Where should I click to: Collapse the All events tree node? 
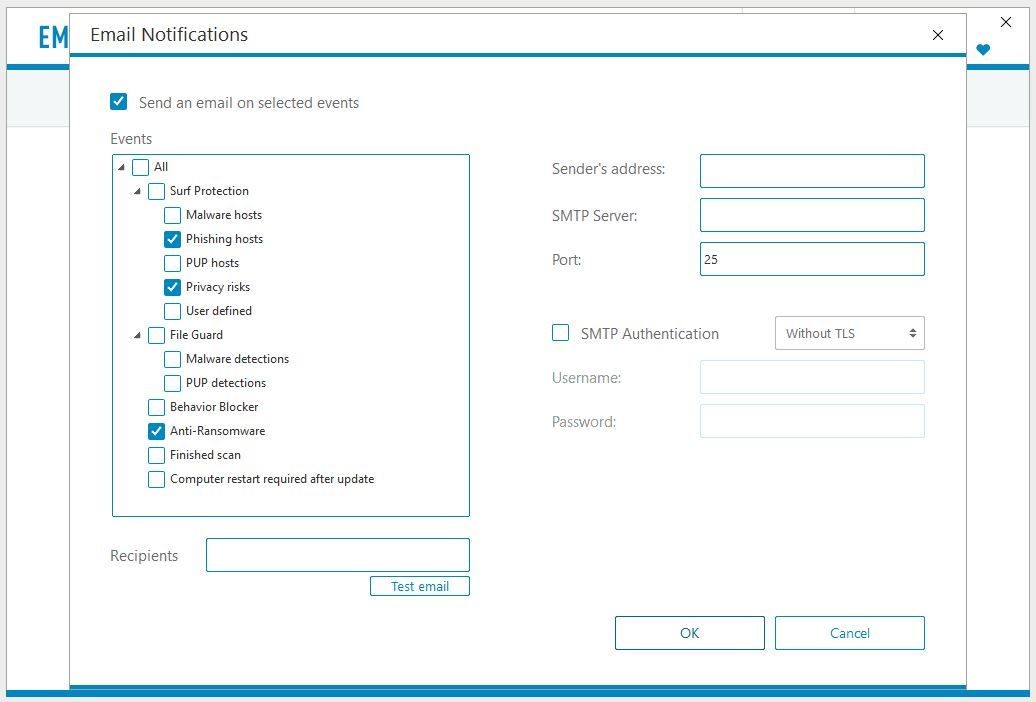(x=121, y=167)
